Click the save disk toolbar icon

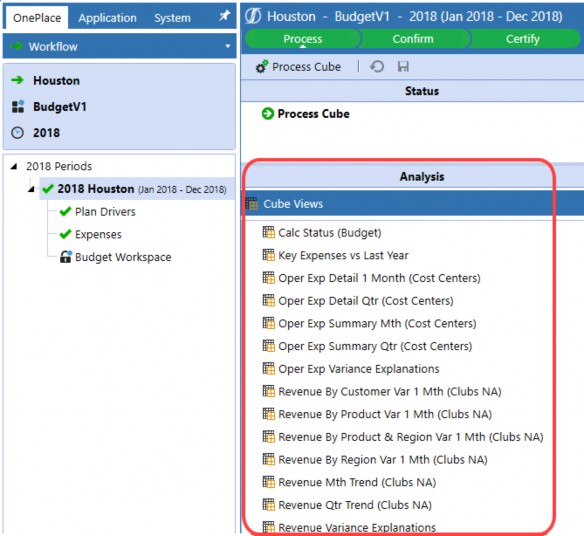coord(403,67)
